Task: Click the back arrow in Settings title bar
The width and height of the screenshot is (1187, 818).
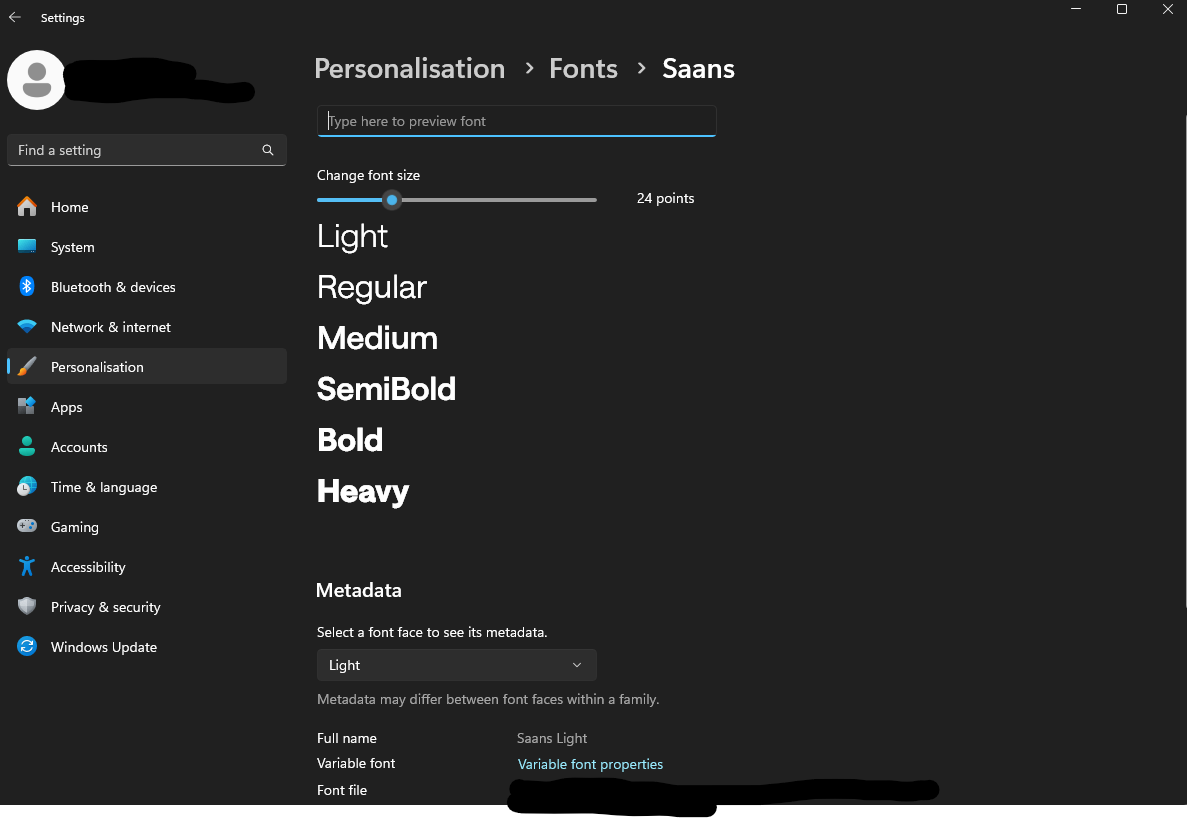Action: tap(15, 17)
